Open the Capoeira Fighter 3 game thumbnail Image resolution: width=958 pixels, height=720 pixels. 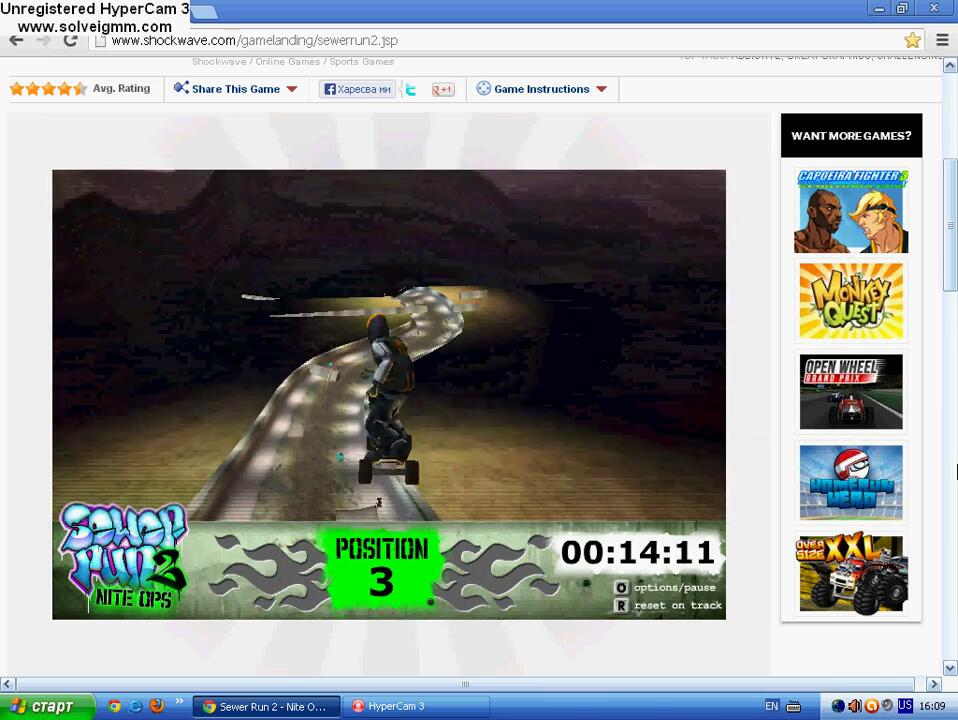pyautogui.click(x=851, y=211)
